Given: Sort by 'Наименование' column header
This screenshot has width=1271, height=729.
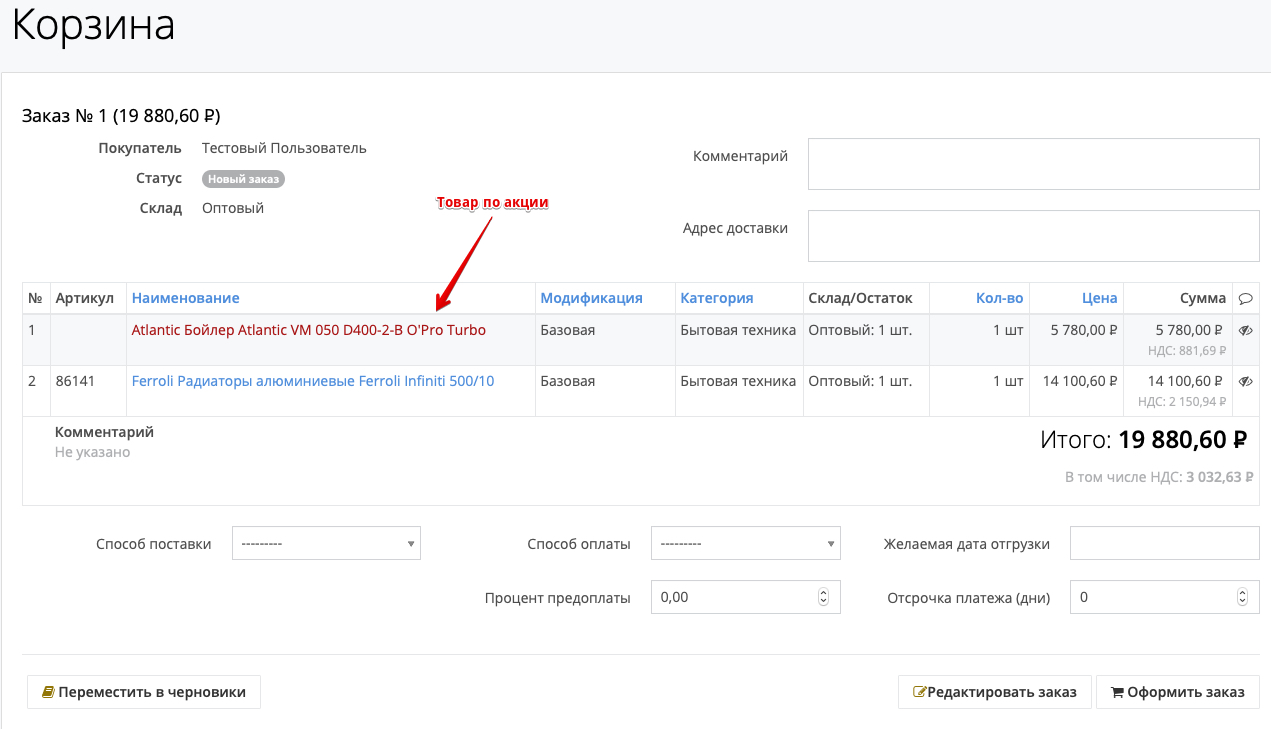Looking at the screenshot, I should click(x=186, y=298).
